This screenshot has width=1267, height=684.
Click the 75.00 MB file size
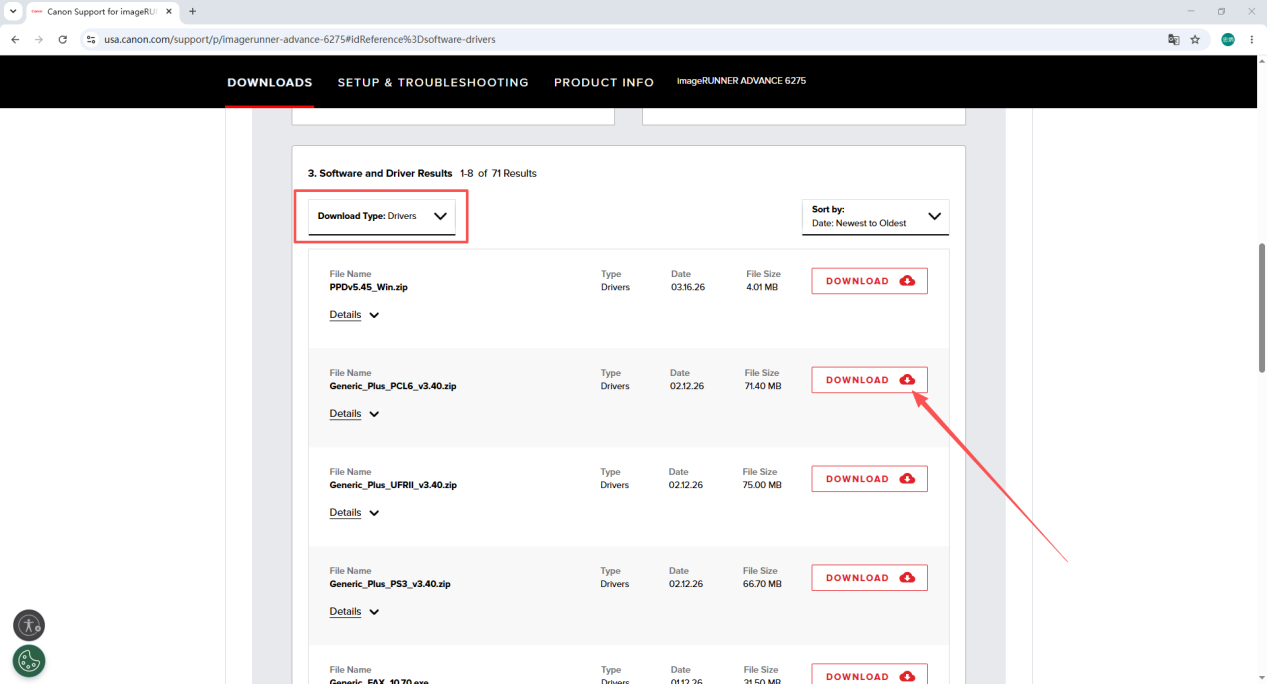pyautogui.click(x=762, y=485)
